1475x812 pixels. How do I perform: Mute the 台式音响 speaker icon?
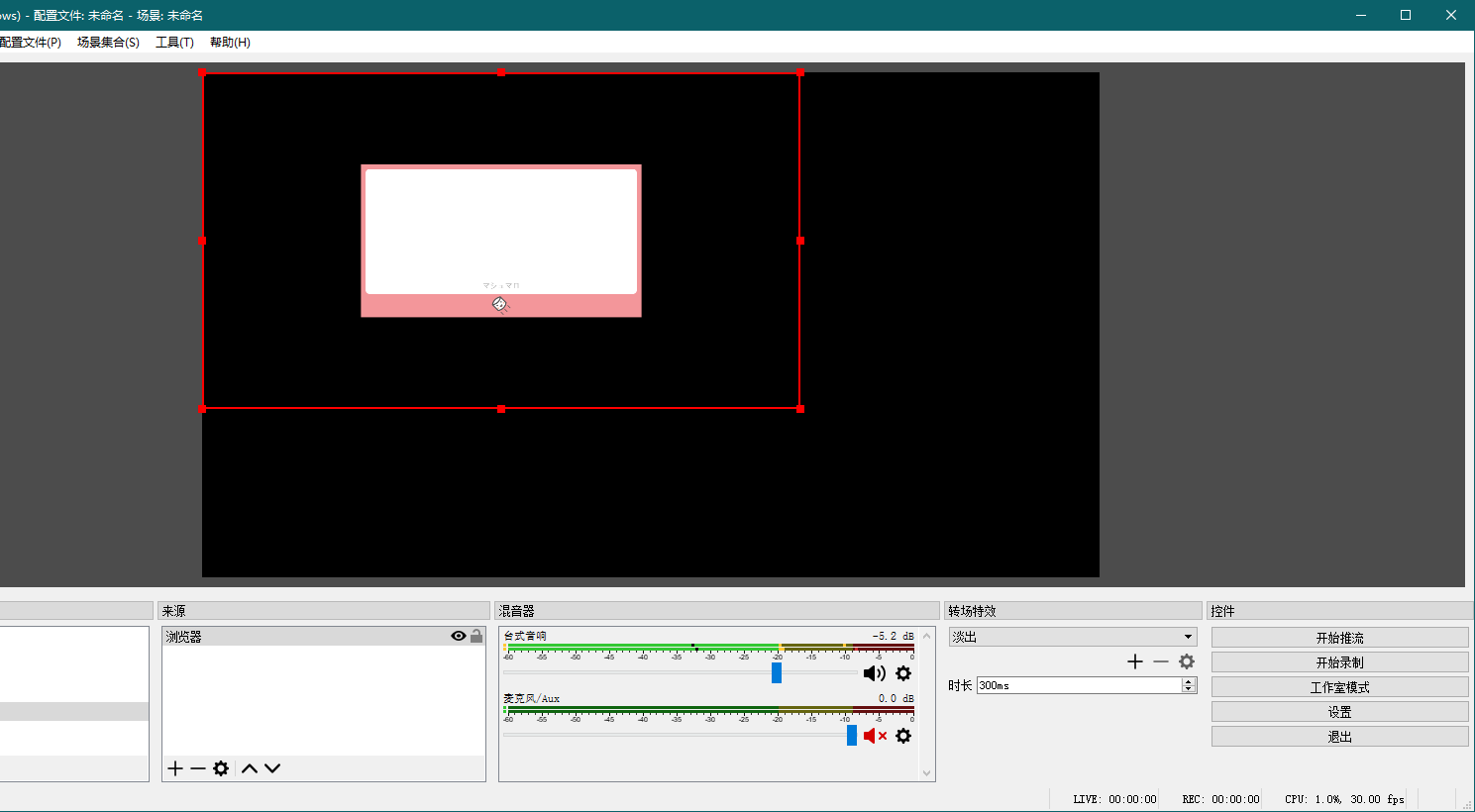[875, 673]
